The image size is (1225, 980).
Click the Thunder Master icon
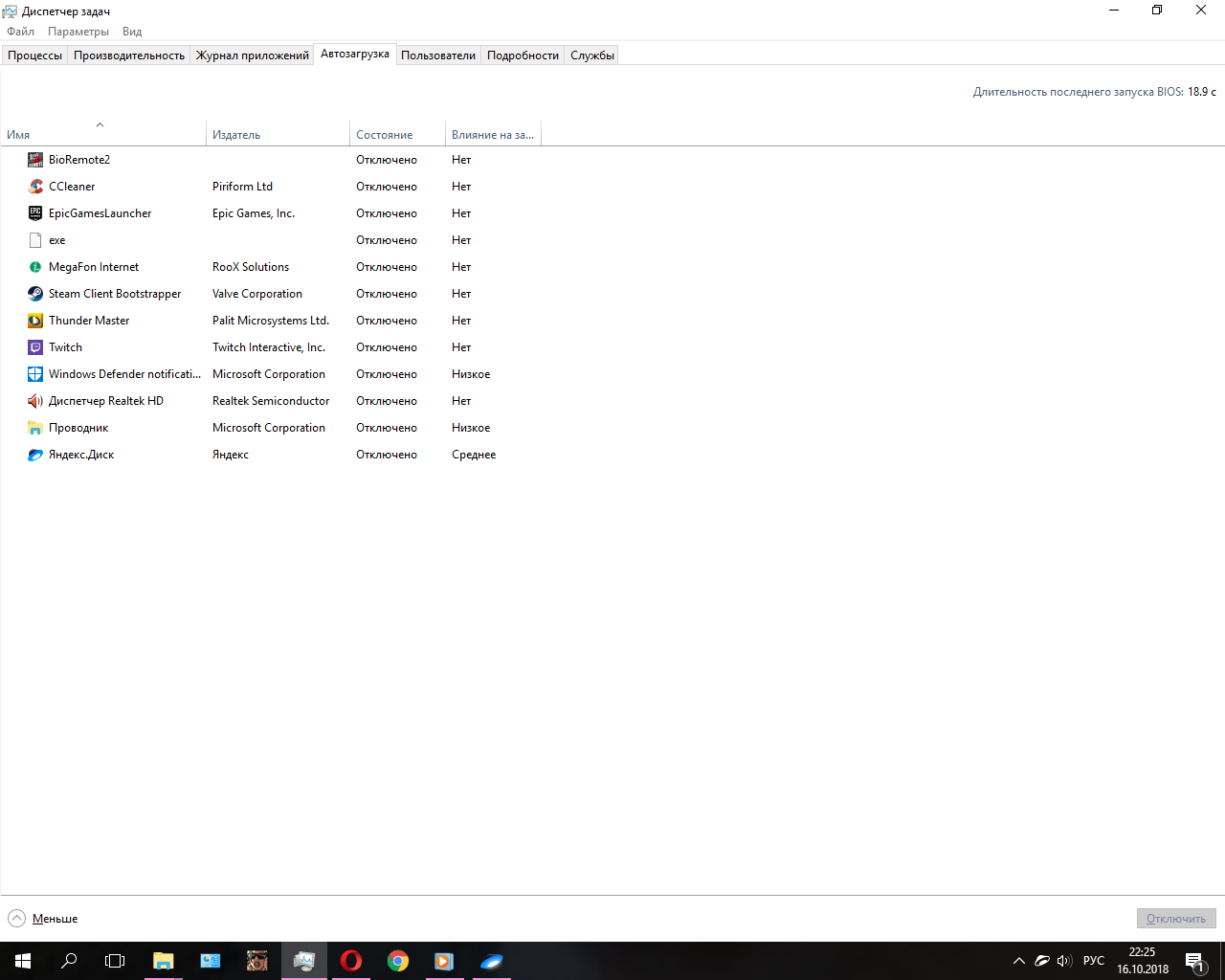(35, 321)
